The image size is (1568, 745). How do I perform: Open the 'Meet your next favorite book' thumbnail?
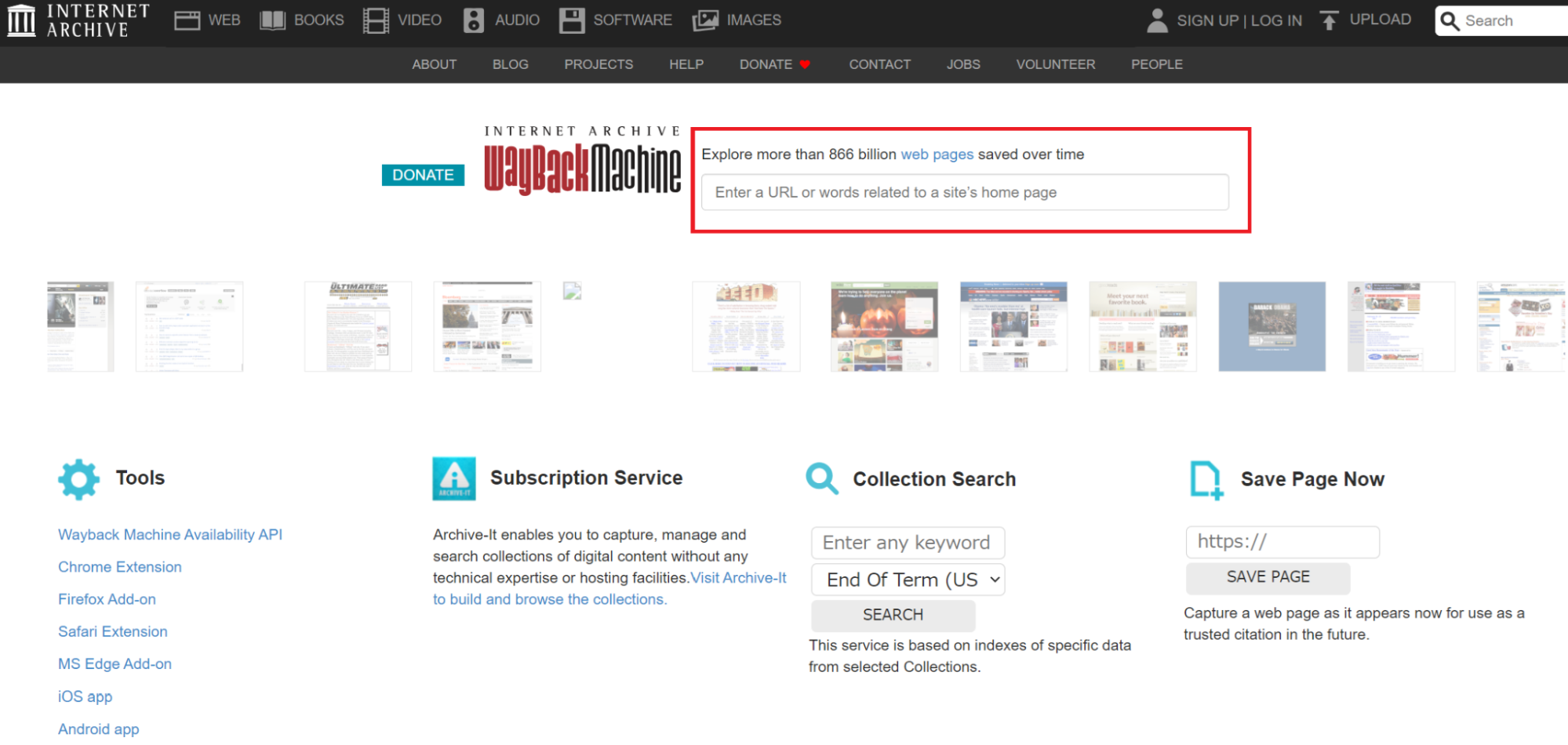click(x=1143, y=326)
